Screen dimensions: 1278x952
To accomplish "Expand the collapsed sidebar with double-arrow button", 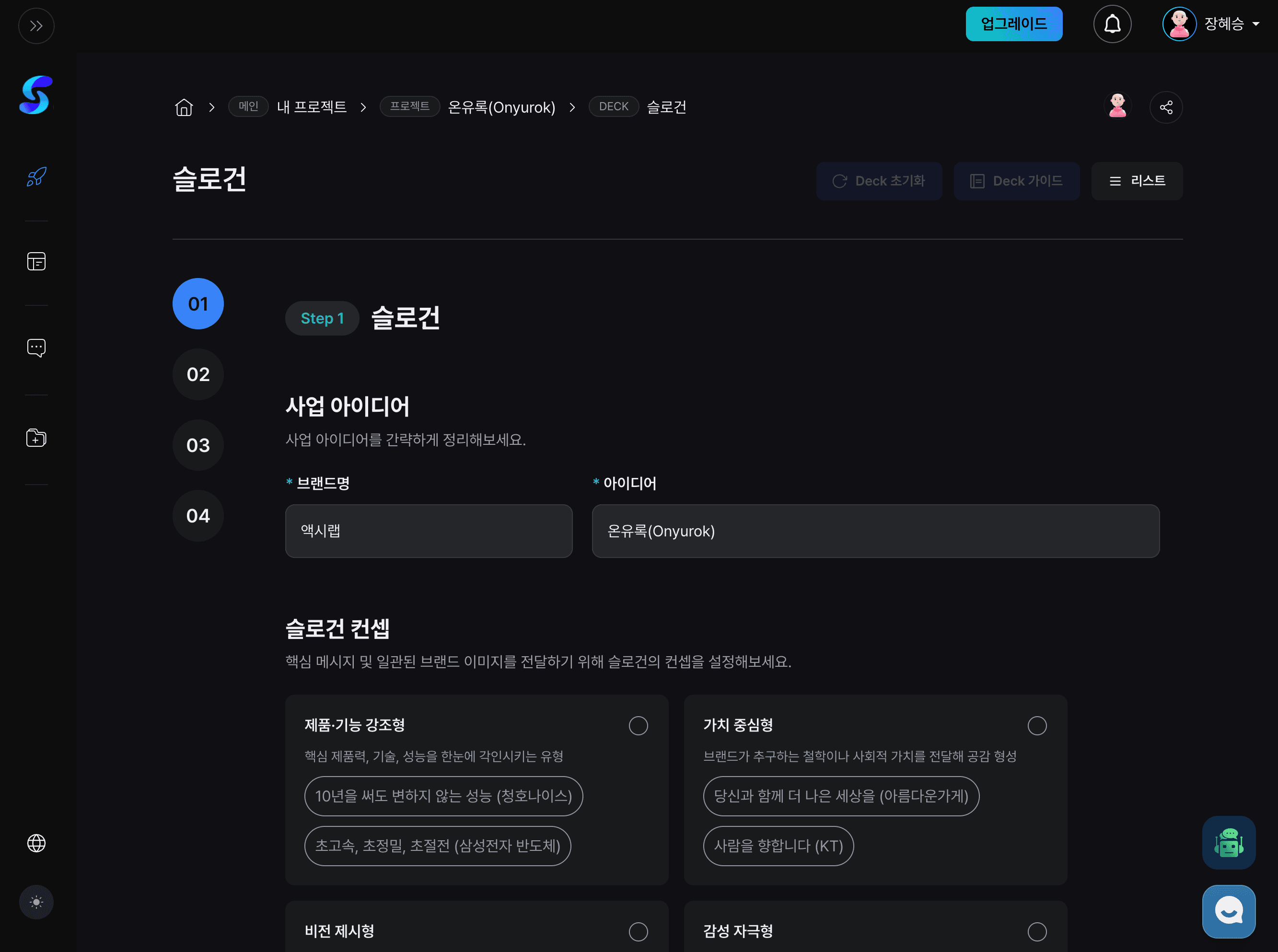I will pos(37,25).
